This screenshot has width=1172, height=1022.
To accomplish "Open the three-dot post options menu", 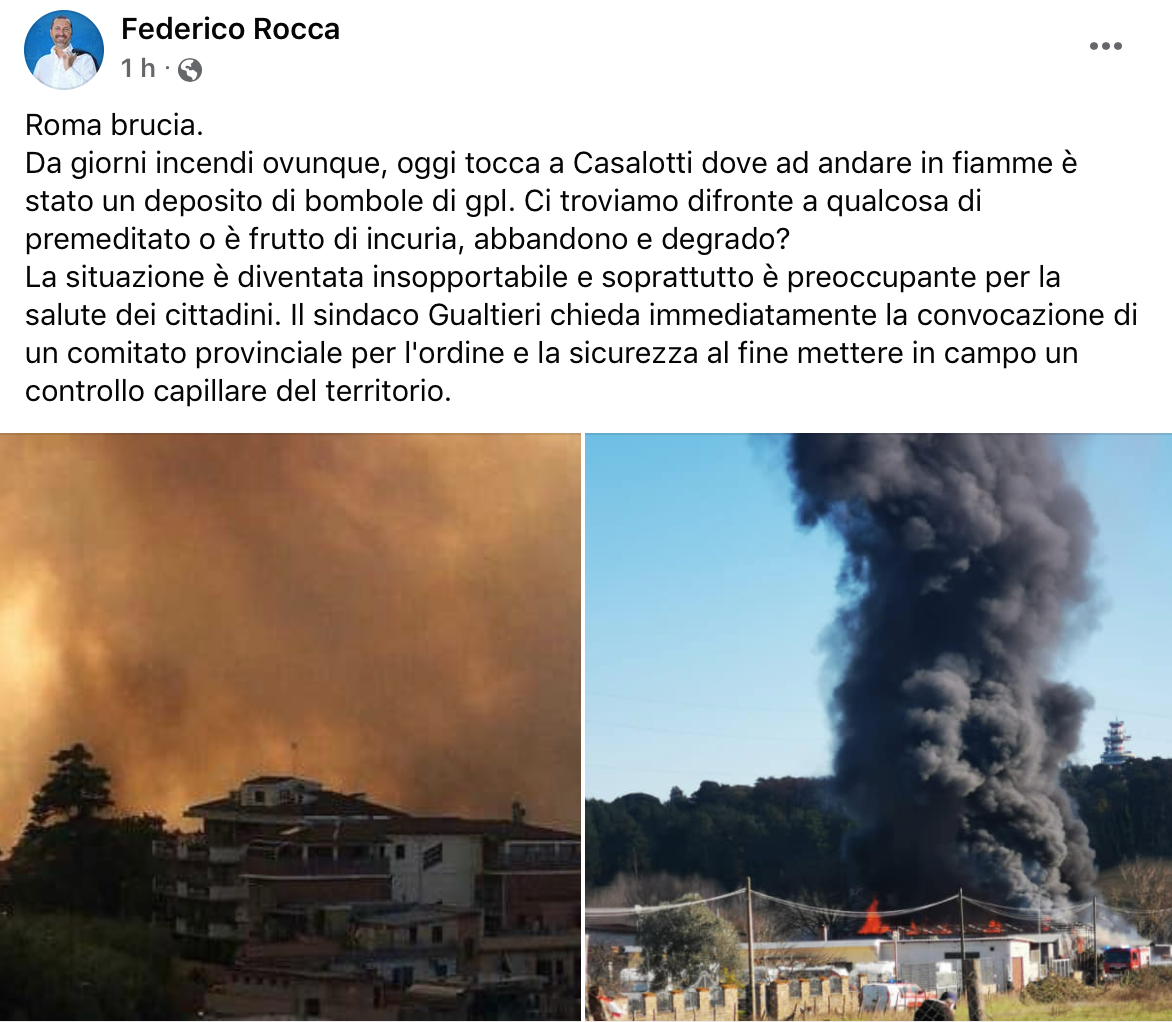I will (x=1105, y=46).
